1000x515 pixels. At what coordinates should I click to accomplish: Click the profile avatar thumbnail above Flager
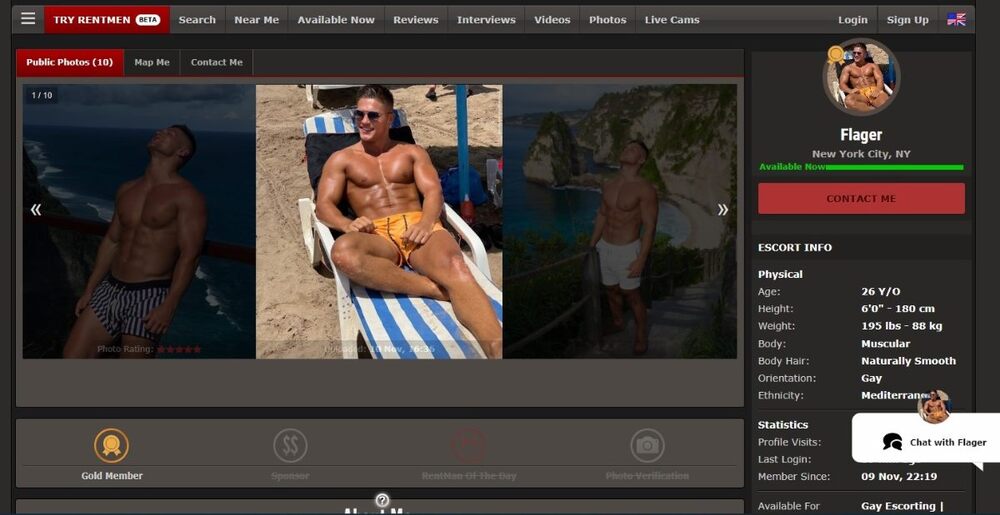point(861,77)
